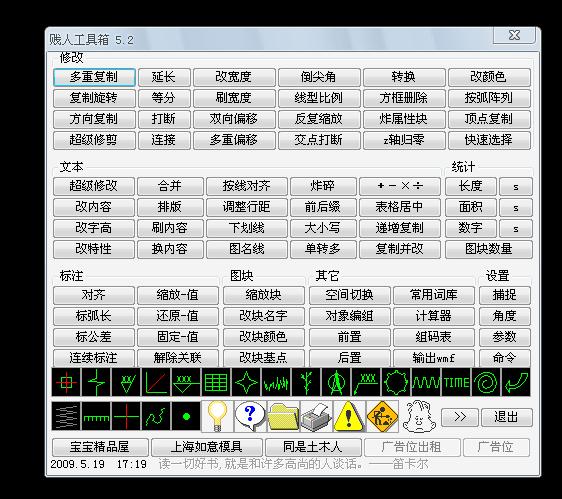
Task: Select the XXX elevation mark icon
Action: pos(186,382)
